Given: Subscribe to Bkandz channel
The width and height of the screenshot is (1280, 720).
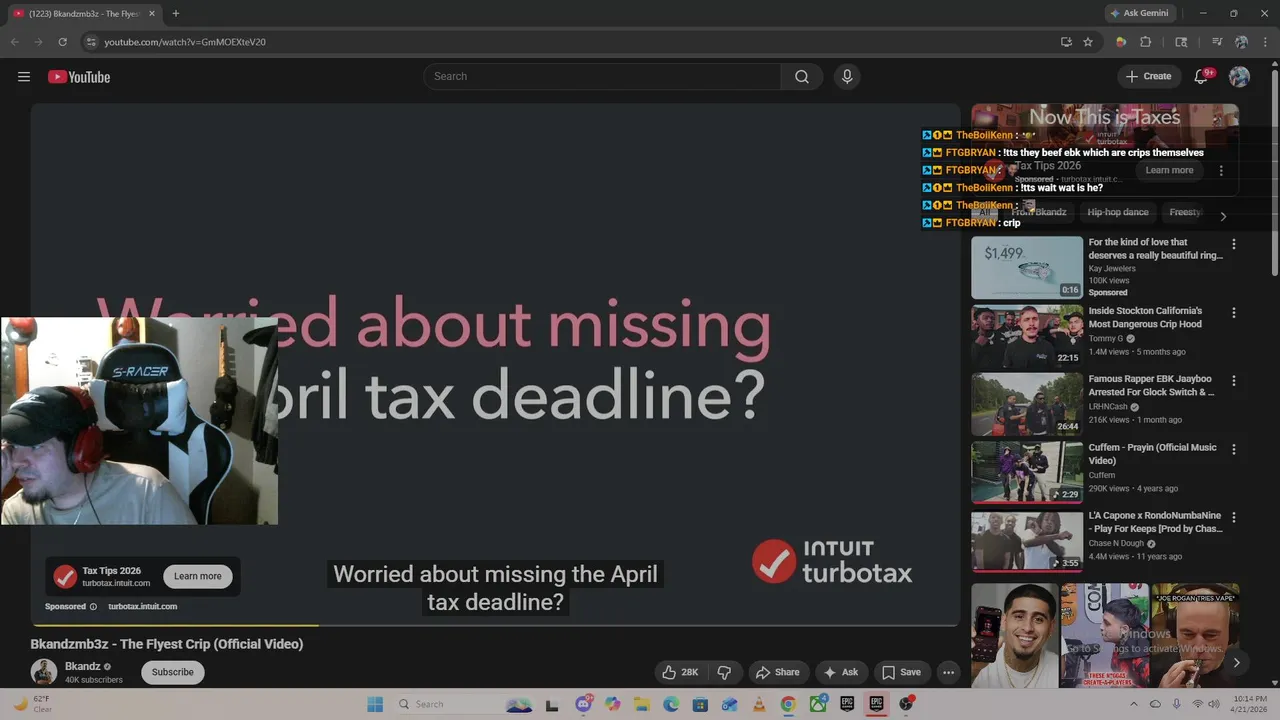Looking at the screenshot, I should (173, 672).
